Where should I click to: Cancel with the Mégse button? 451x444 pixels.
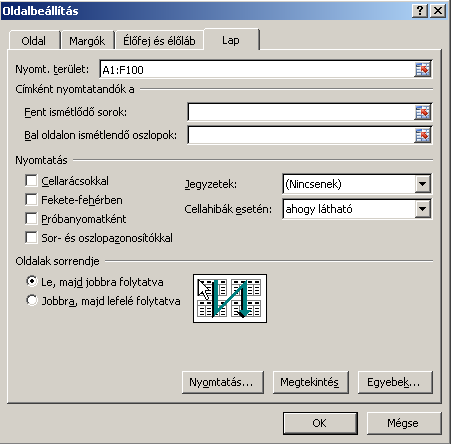pyautogui.click(x=403, y=423)
